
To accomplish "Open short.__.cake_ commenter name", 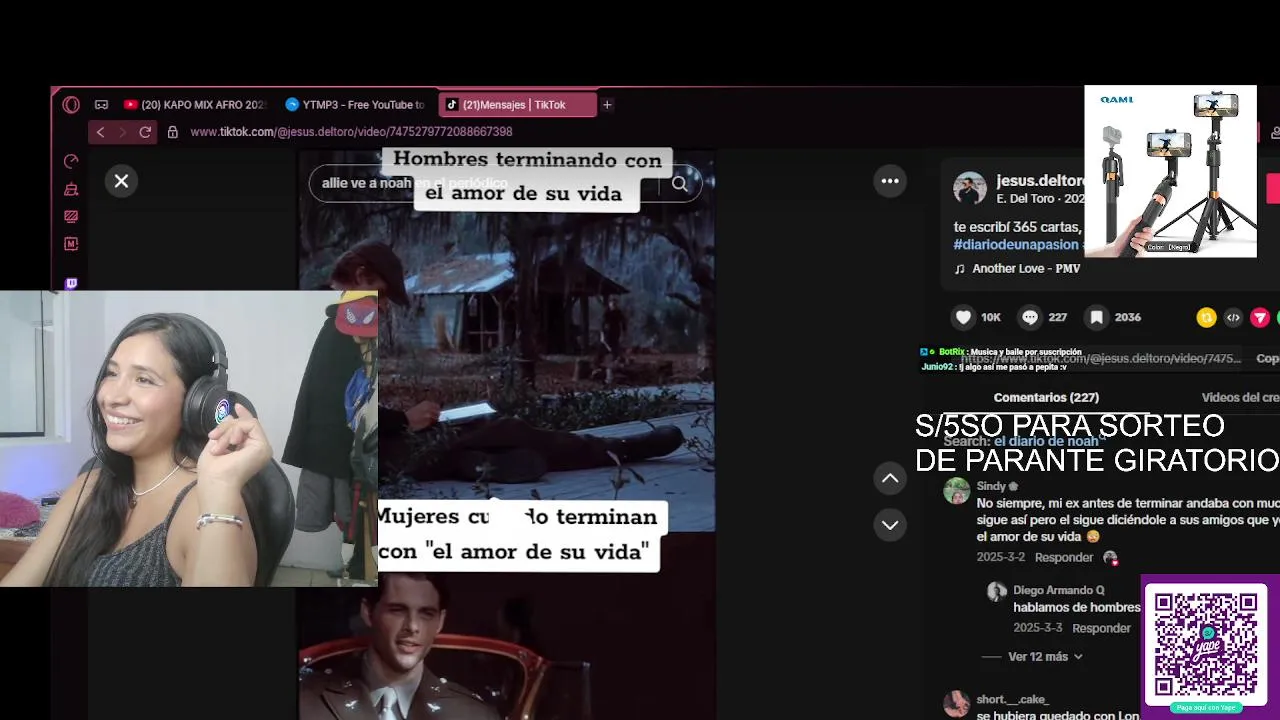I will pos(1012,700).
